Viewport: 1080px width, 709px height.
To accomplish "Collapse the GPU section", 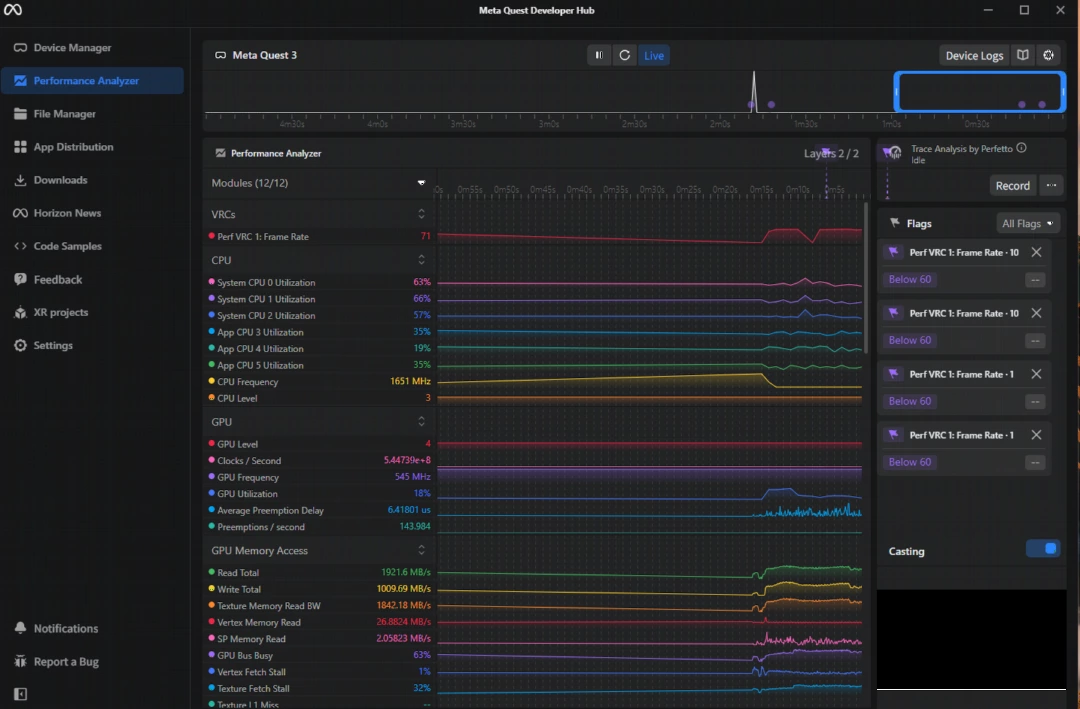I will point(421,422).
